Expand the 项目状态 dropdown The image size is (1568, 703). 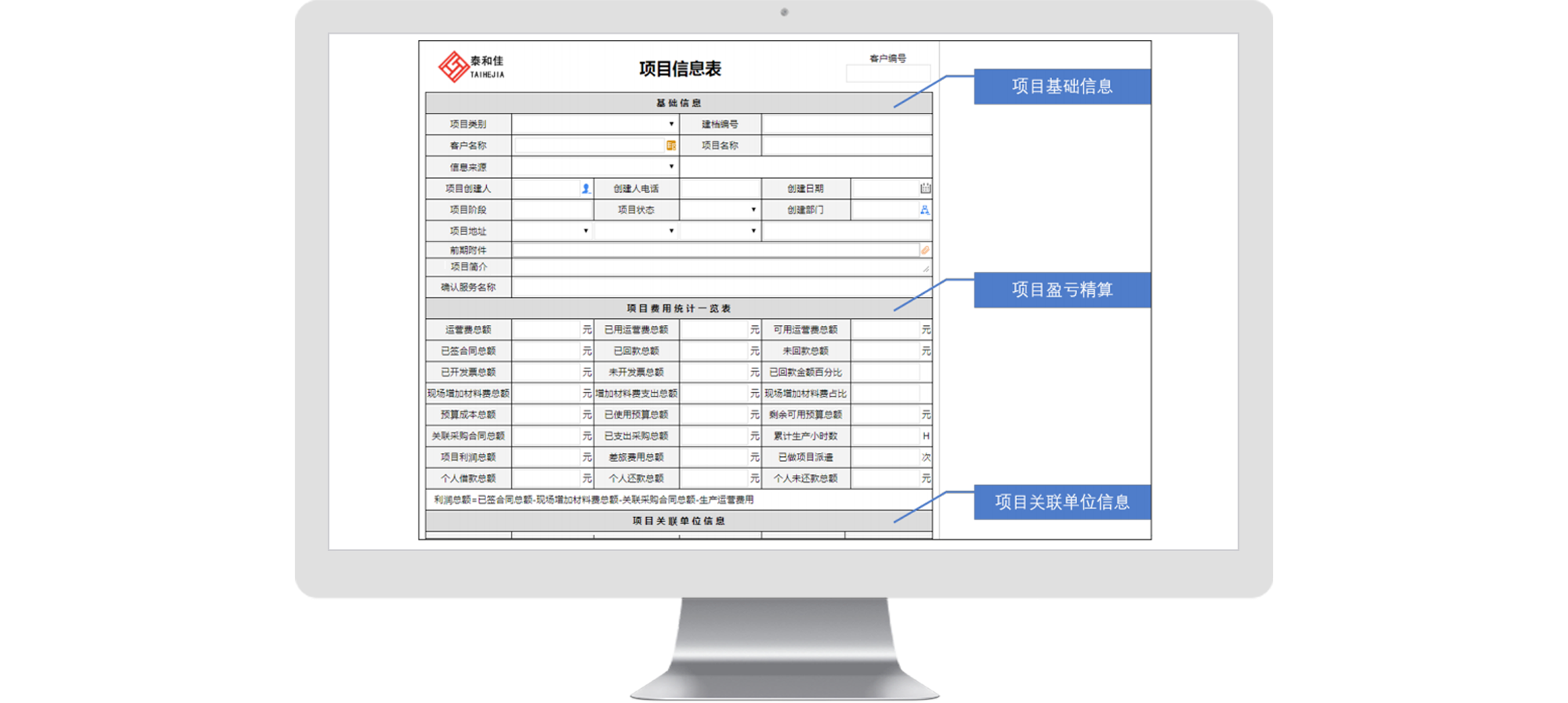[x=753, y=210]
